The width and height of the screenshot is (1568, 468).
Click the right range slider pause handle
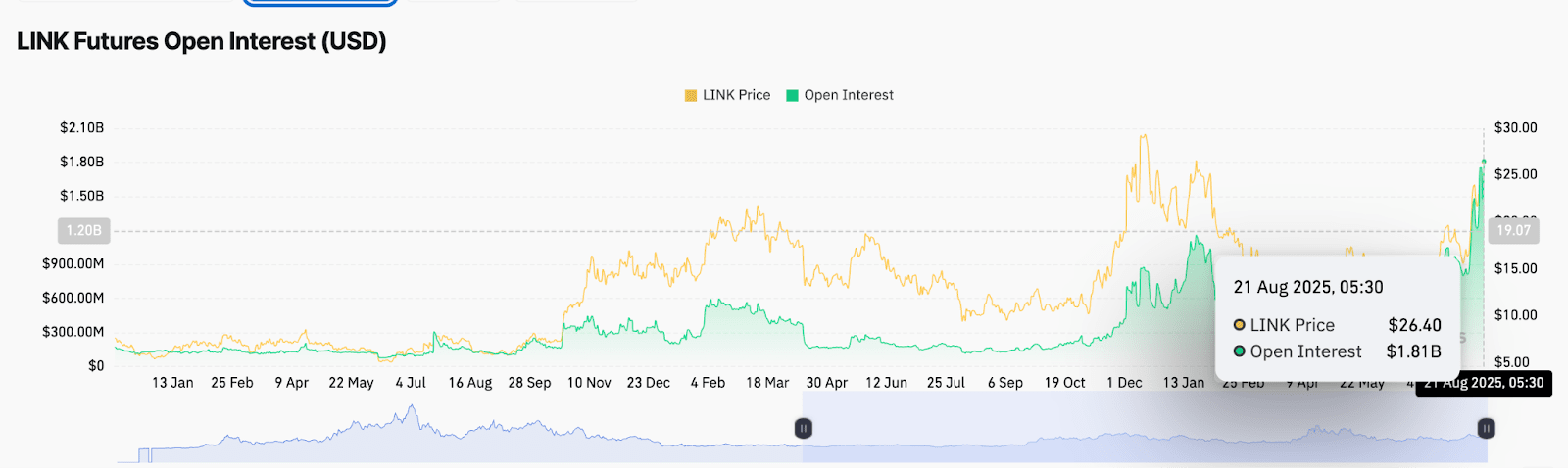pos(1487,428)
